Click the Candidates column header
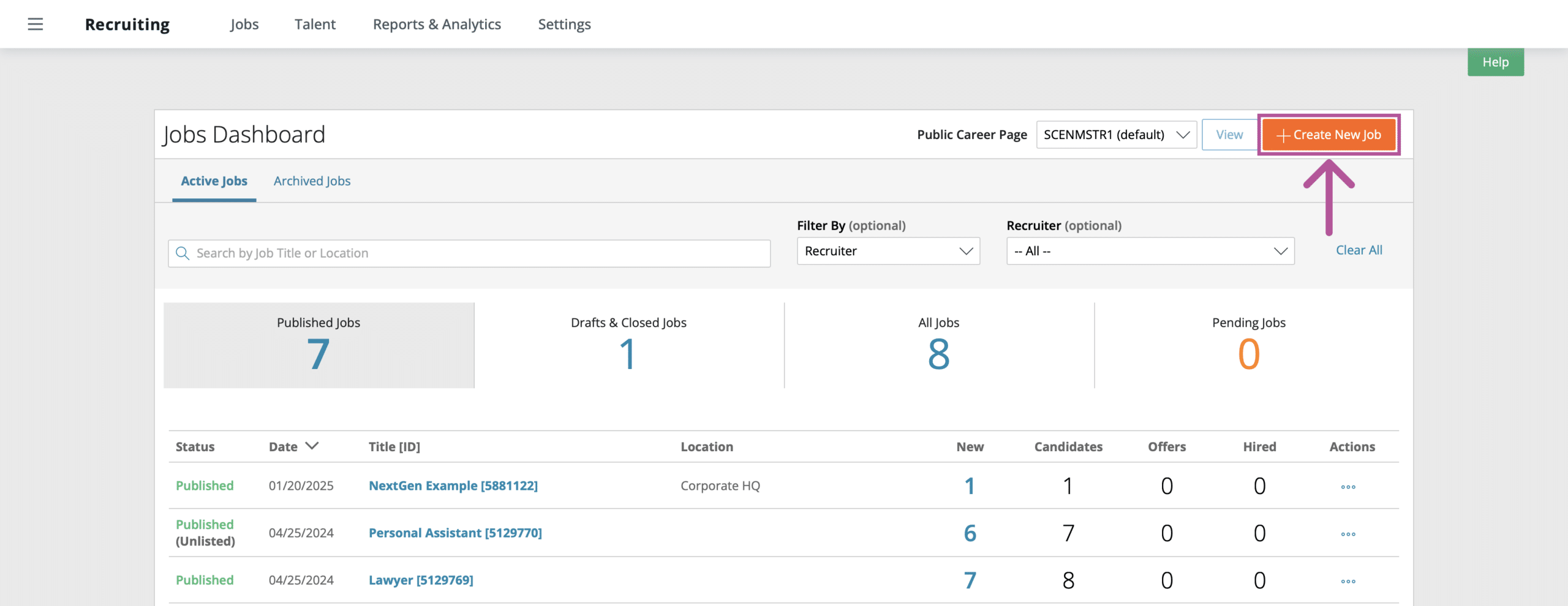The image size is (1568, 606). (1068, 447)
